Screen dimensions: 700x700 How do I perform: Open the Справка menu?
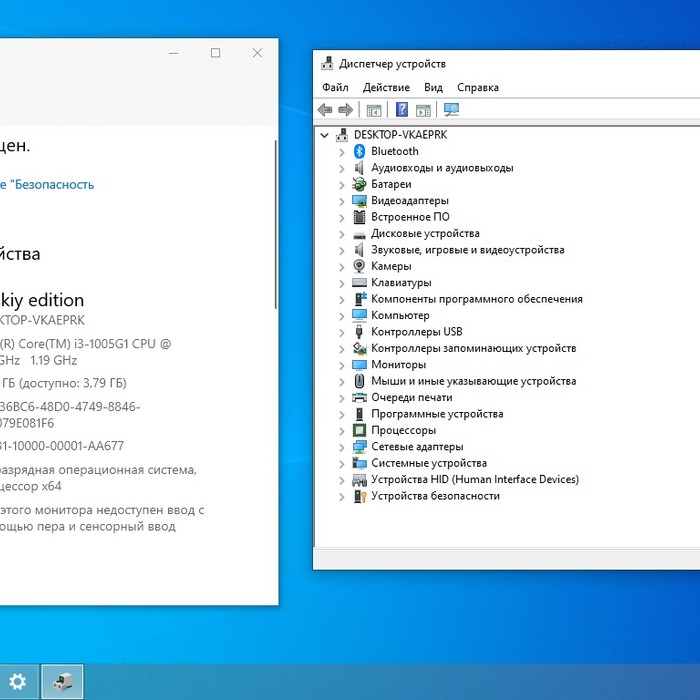[x=477, y=88]
